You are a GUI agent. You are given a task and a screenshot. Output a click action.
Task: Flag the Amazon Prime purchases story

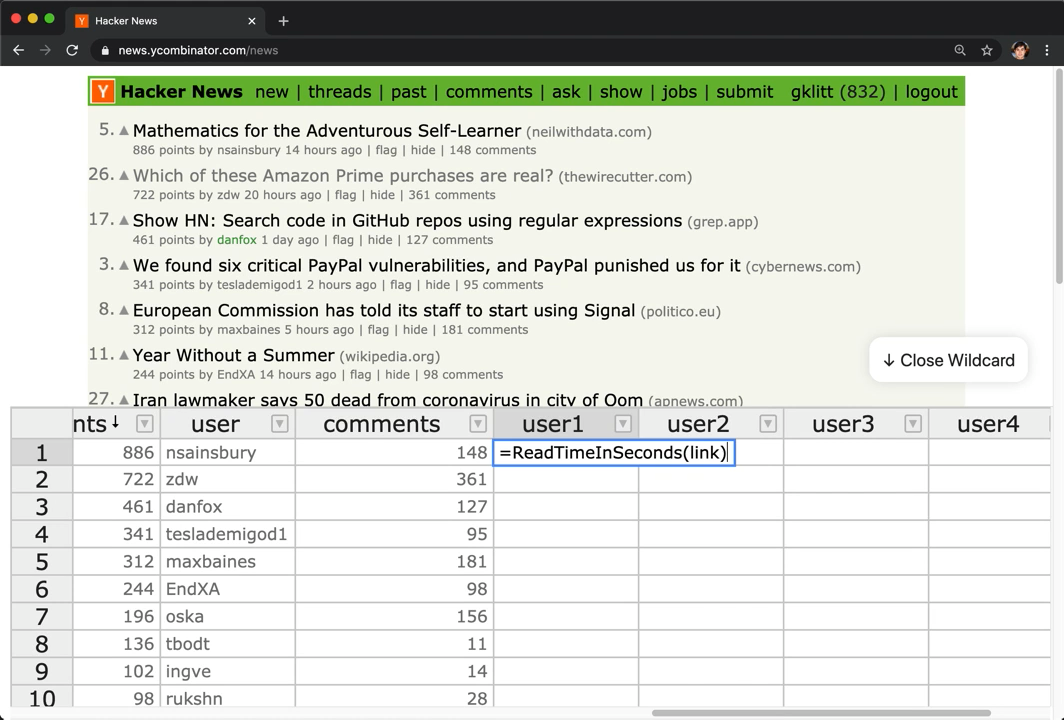[345, 195]
